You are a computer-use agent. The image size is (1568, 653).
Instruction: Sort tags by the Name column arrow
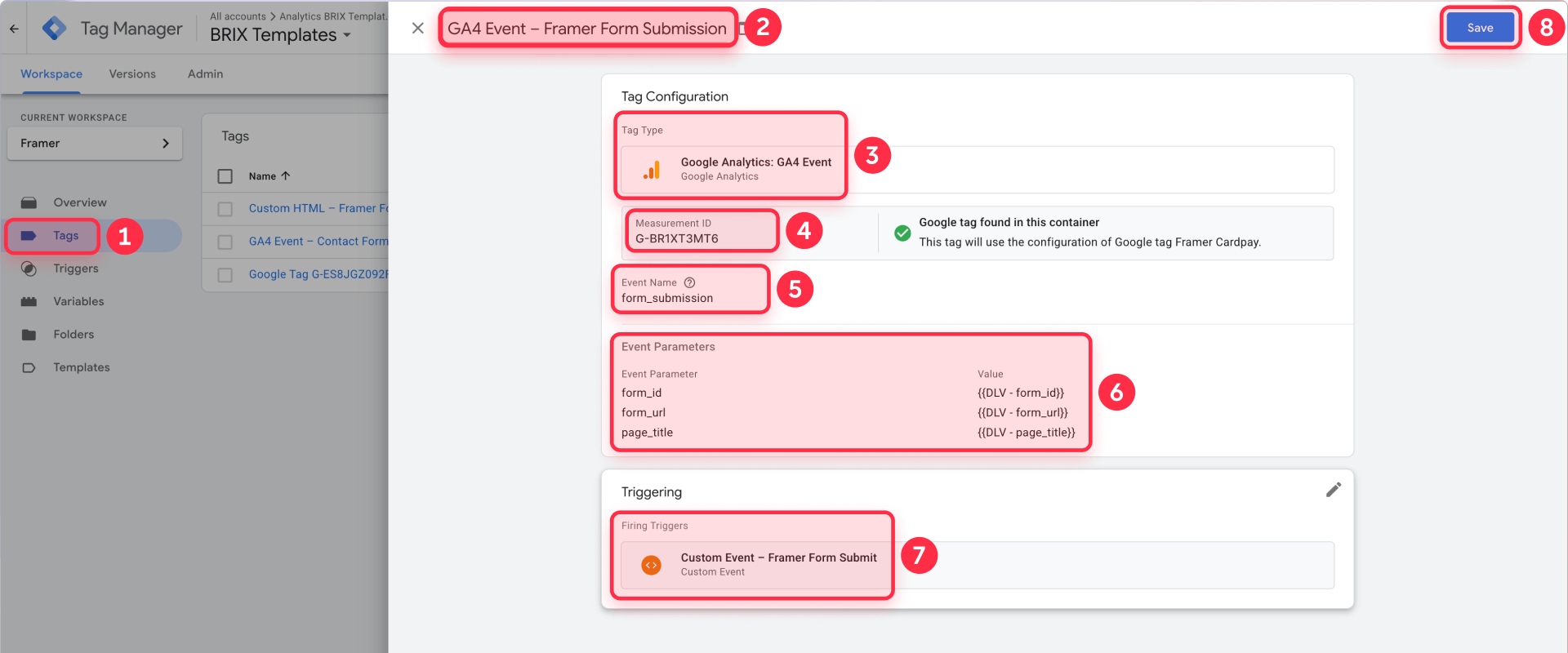coord(285,176)
